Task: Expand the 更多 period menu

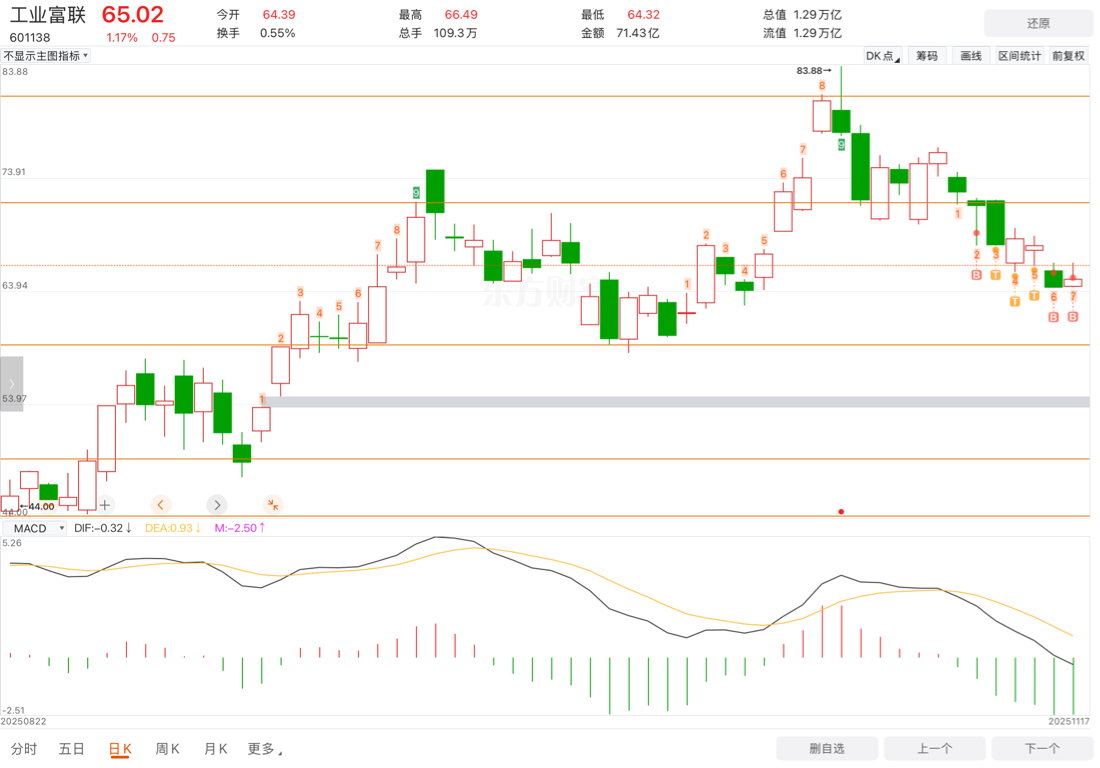Action: 264,749
